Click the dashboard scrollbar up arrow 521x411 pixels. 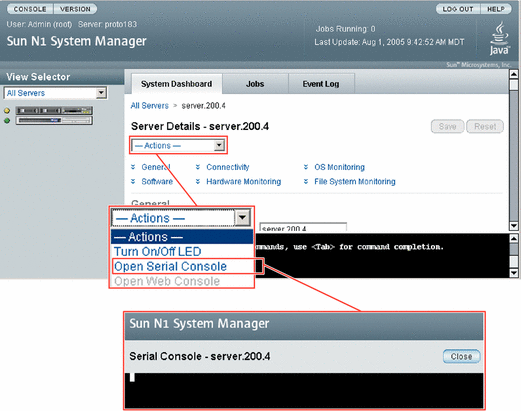click(514, 74)
